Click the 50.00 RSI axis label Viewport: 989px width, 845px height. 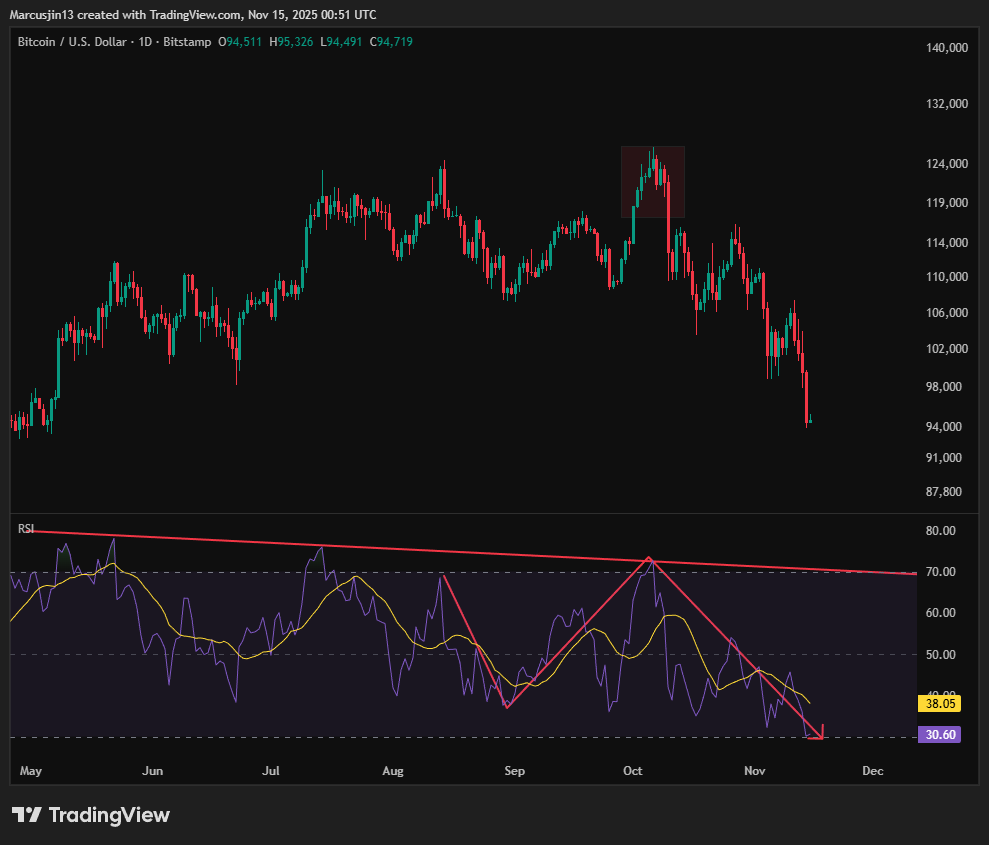[x=940, y=655]
